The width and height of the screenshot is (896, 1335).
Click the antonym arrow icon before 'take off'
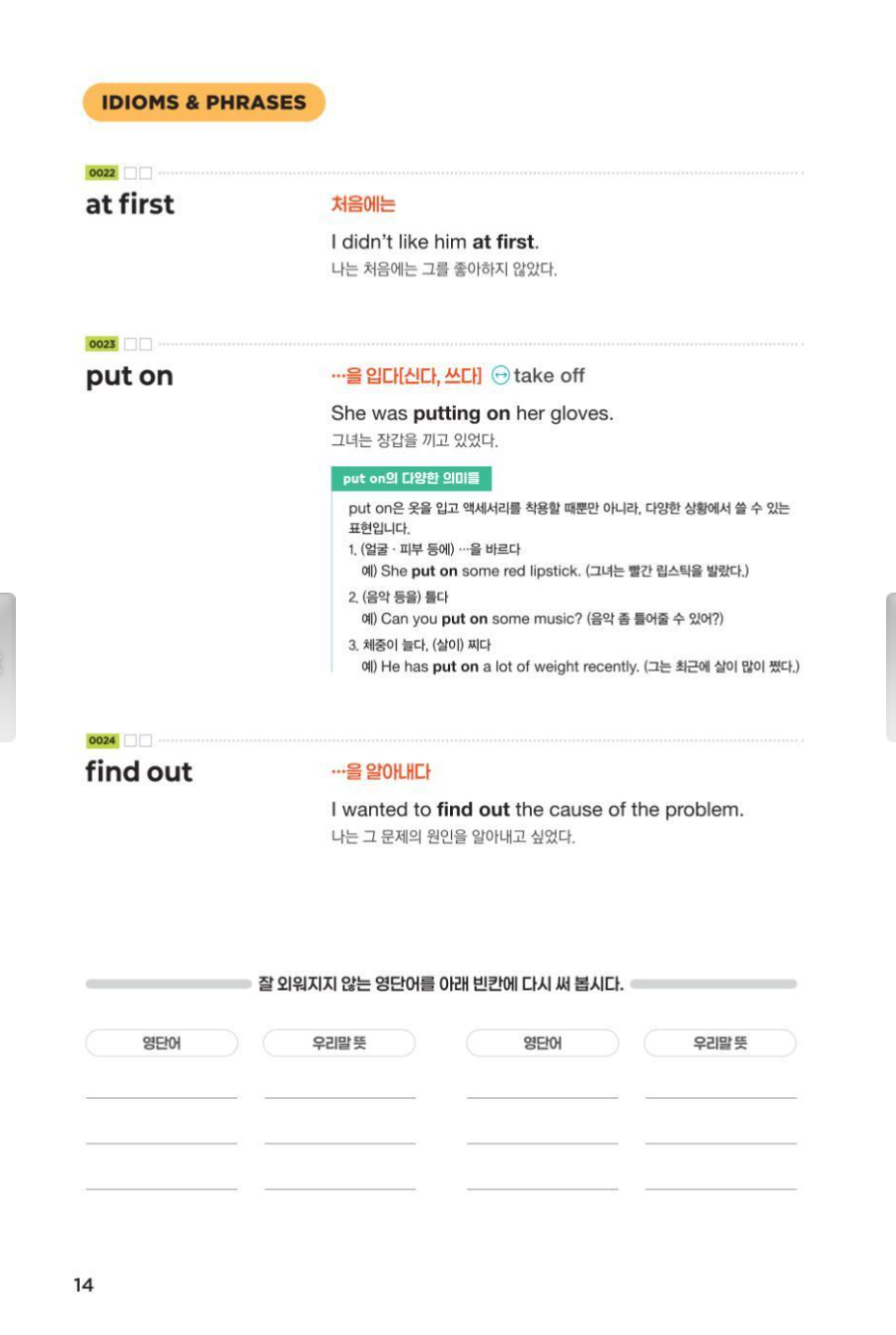click(501, 376)
